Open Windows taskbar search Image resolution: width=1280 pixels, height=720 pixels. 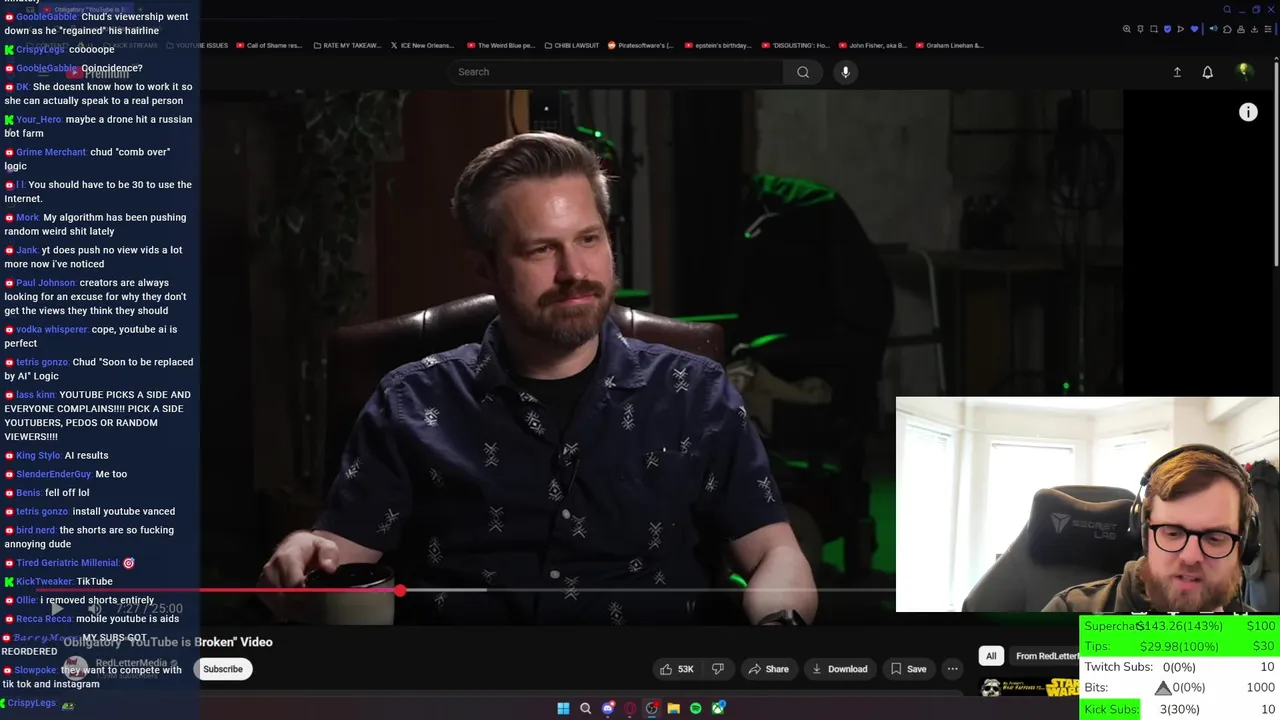tap(585, 708)
